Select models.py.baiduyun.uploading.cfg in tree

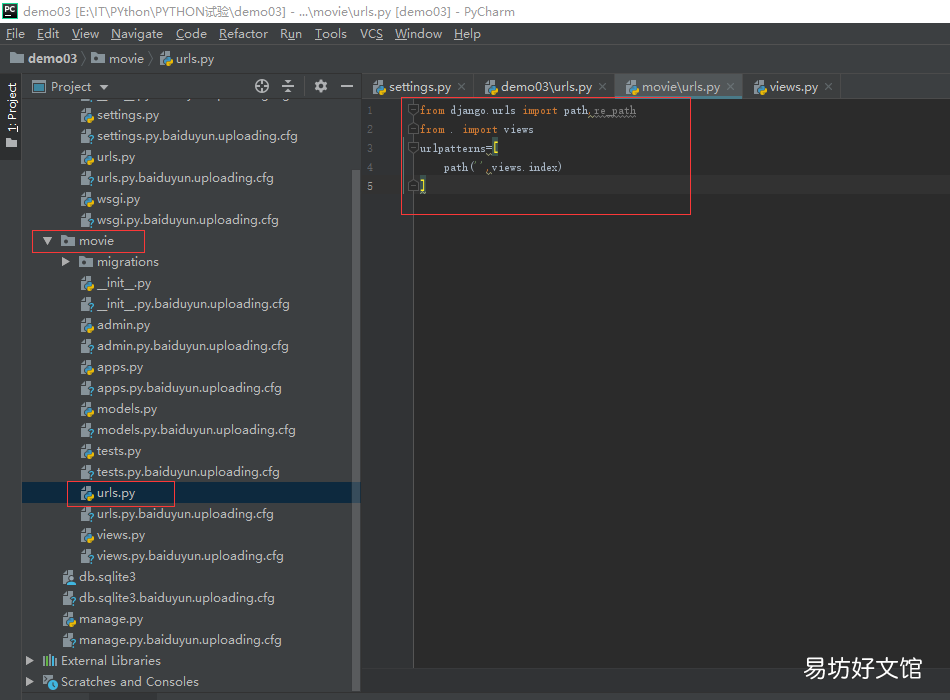[x=196, y=430]
